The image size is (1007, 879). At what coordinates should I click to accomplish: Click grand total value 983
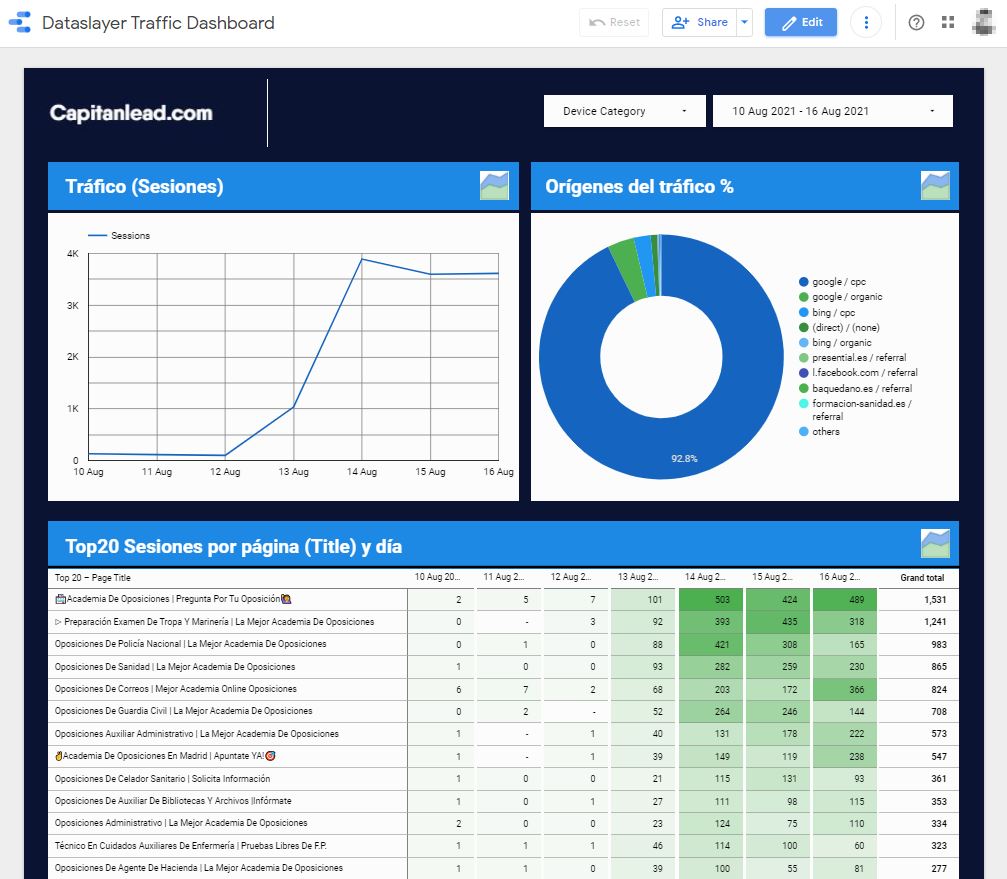[x=939, y=645]
